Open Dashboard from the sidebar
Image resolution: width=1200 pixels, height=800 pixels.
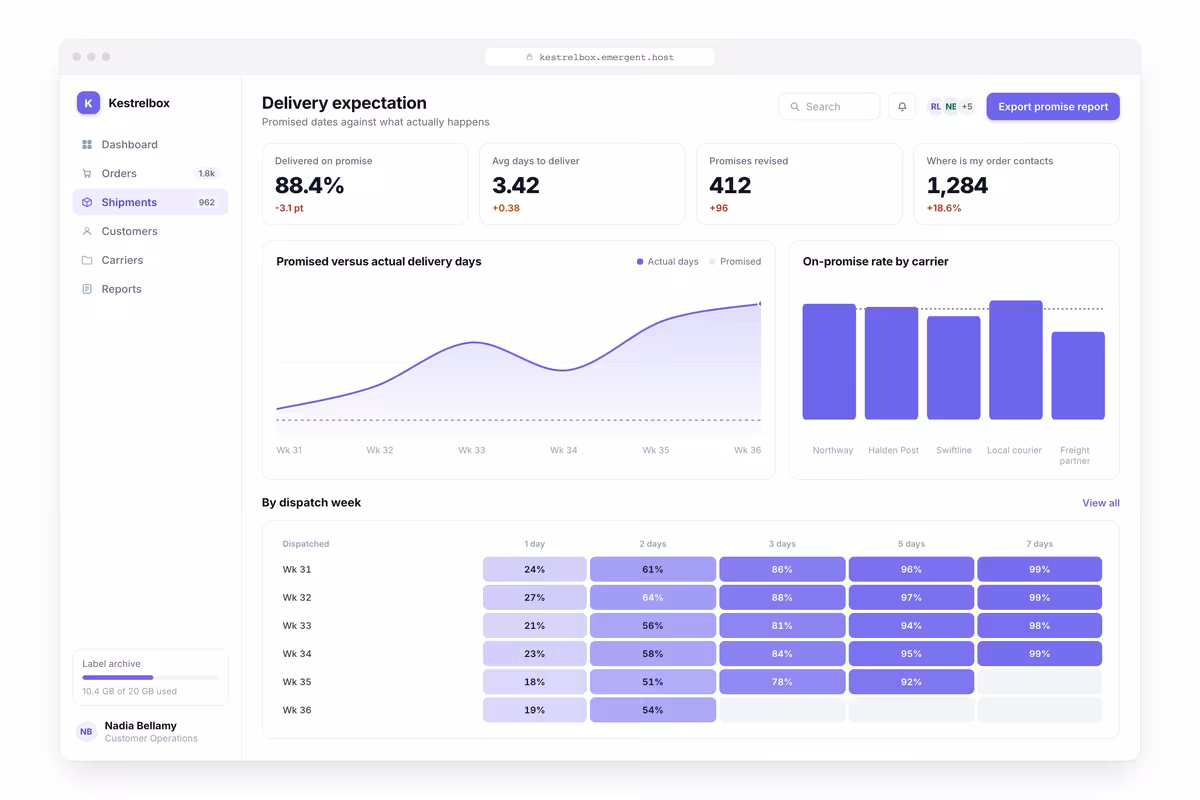tap(150, 144)
